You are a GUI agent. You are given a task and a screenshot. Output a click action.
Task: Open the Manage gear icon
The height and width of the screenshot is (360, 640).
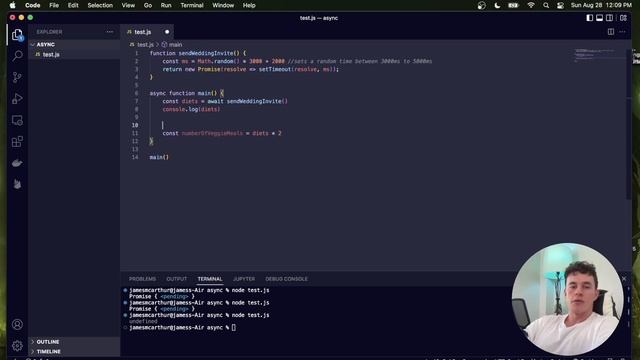click(x=17, y=346)
